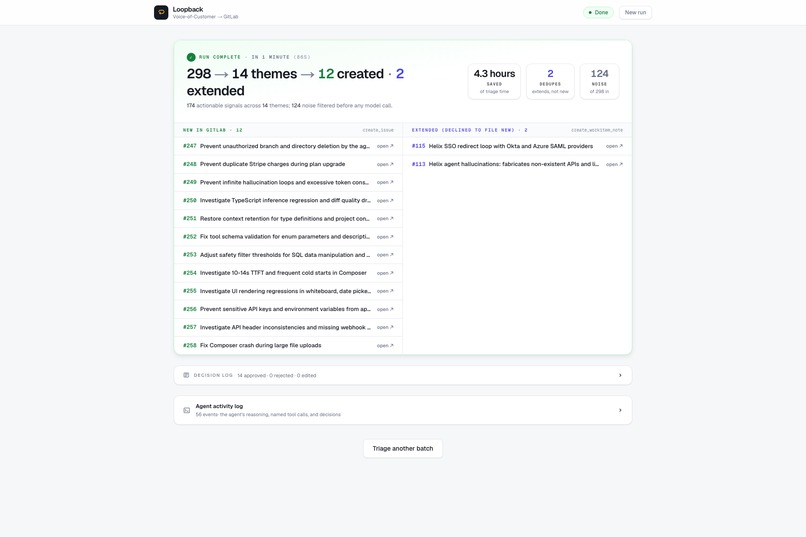Open issue #258 Composer crash link

pyautogui.click(x=385, y=345)
